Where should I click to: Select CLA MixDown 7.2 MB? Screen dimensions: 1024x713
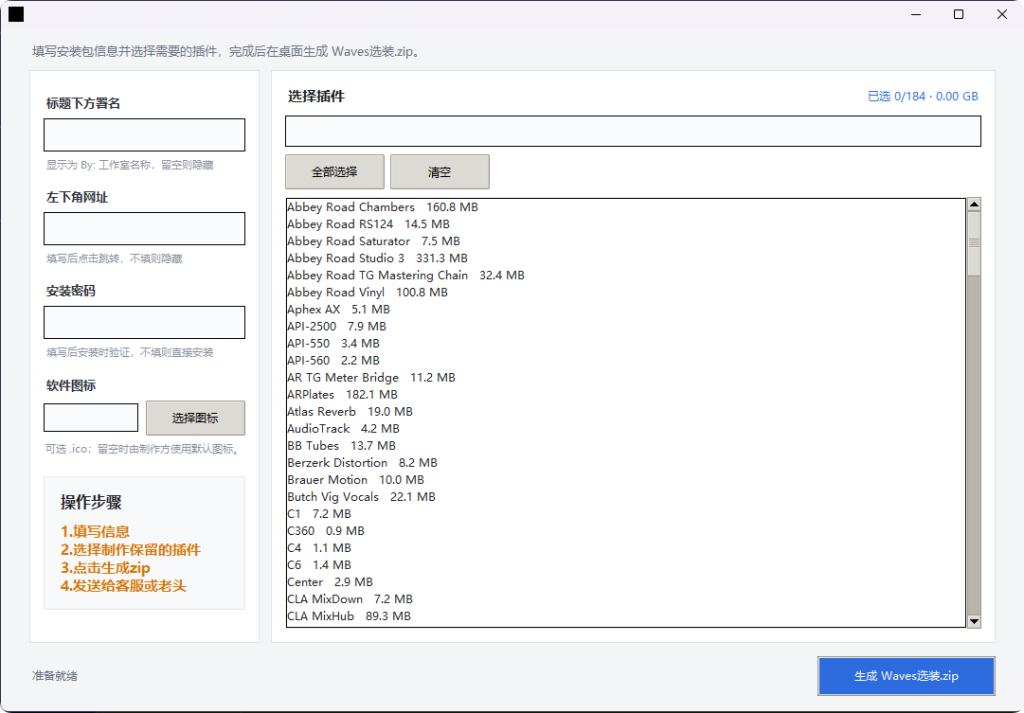pos(626,598)
